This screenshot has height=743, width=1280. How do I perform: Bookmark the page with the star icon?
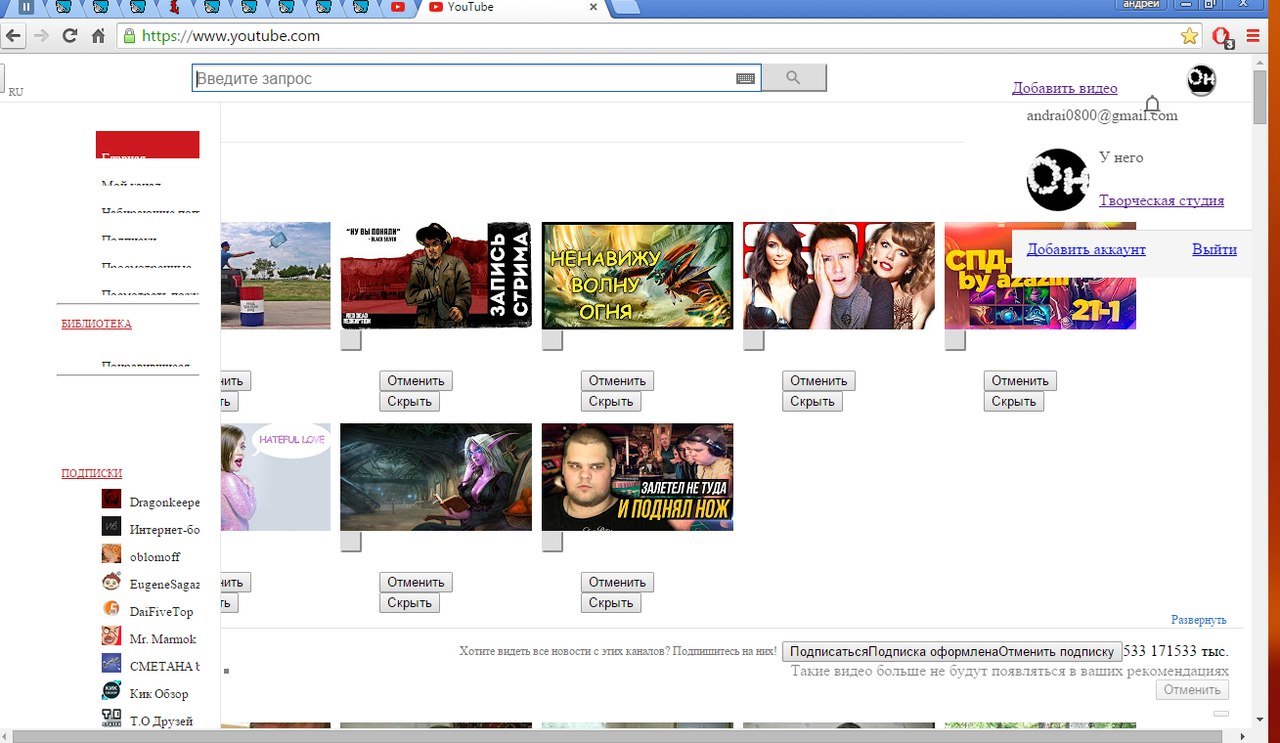pyautogui.click(x=1189, y=36)
